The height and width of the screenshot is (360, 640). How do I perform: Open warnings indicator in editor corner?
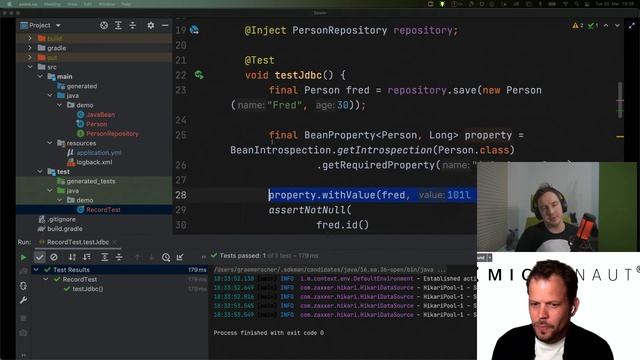578,25
